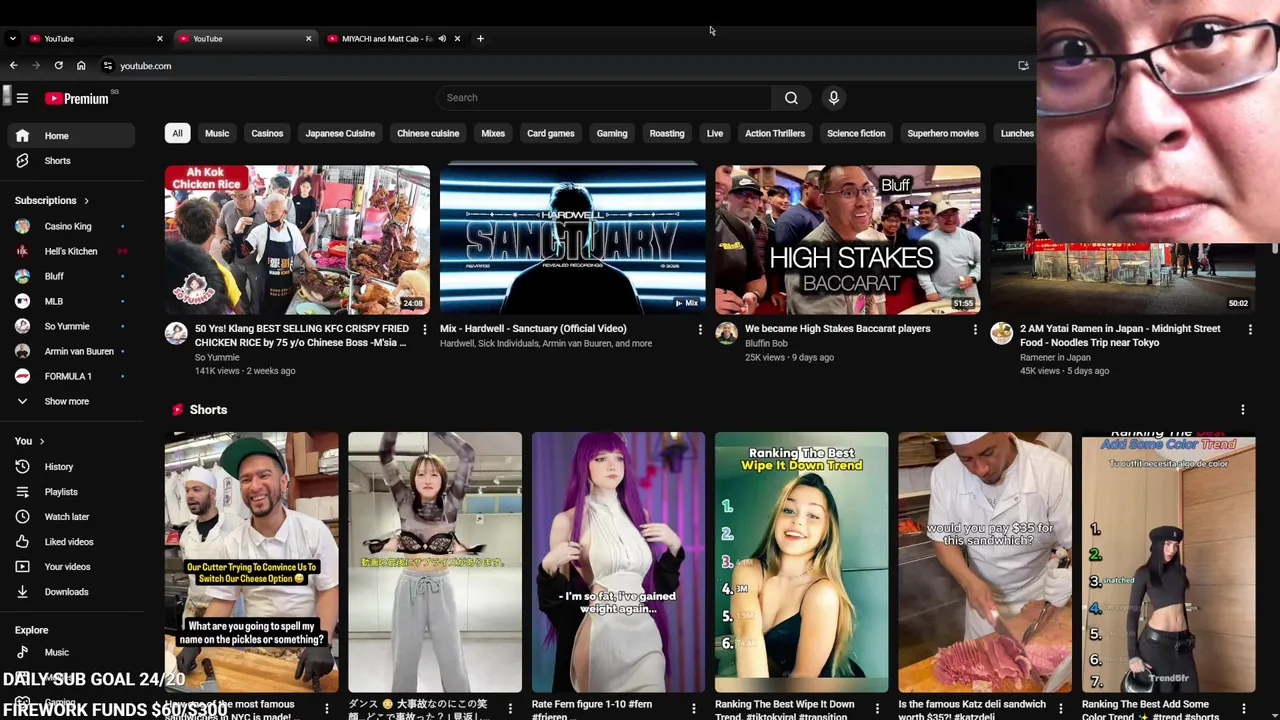Select the Live filter chip
The height and width of the screenshot is (720, 1280).
point(715,134)
